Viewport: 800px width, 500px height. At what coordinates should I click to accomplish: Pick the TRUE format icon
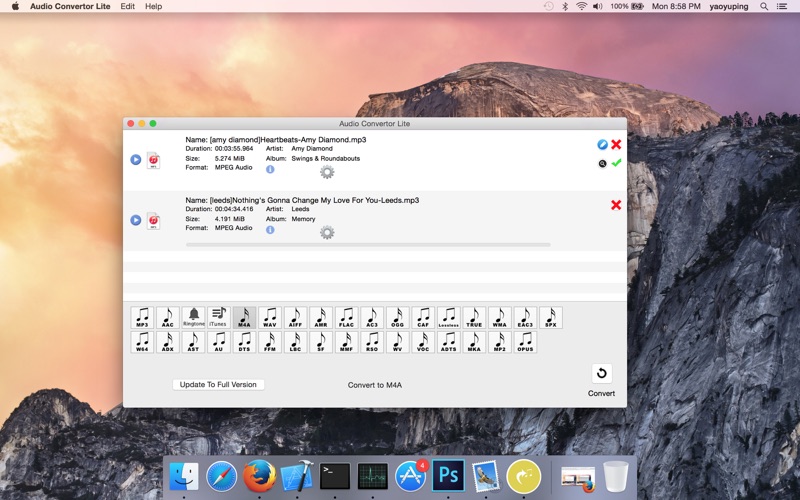coord(474,317)
